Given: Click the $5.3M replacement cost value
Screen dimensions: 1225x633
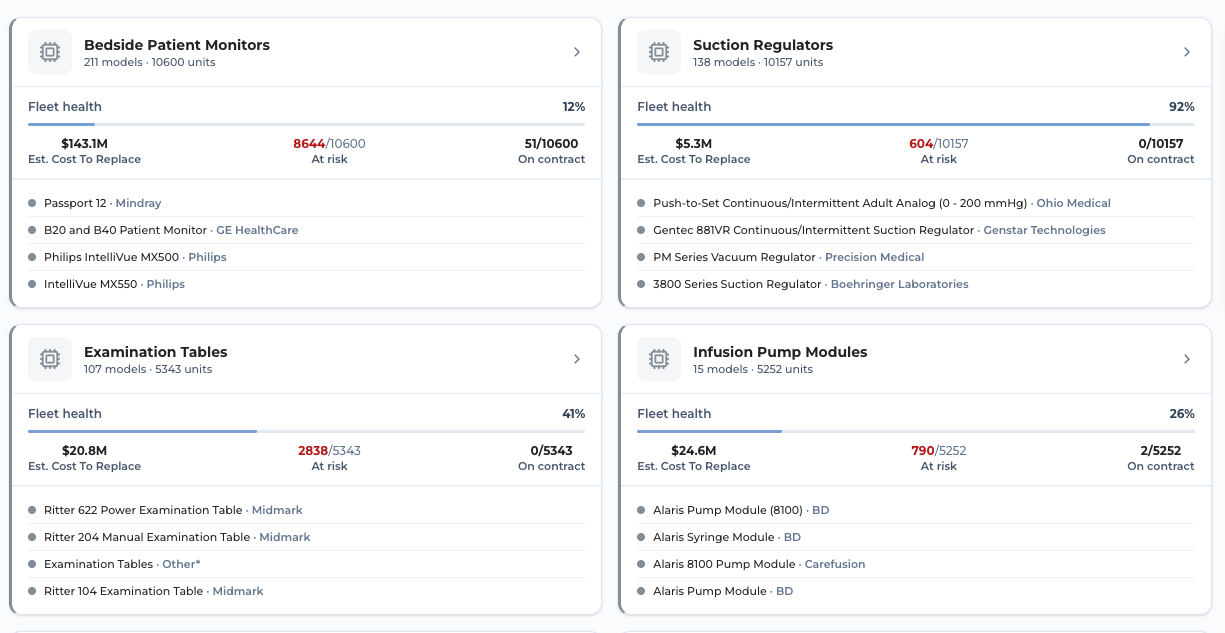Looking at the screenshot, I should 693,144.
